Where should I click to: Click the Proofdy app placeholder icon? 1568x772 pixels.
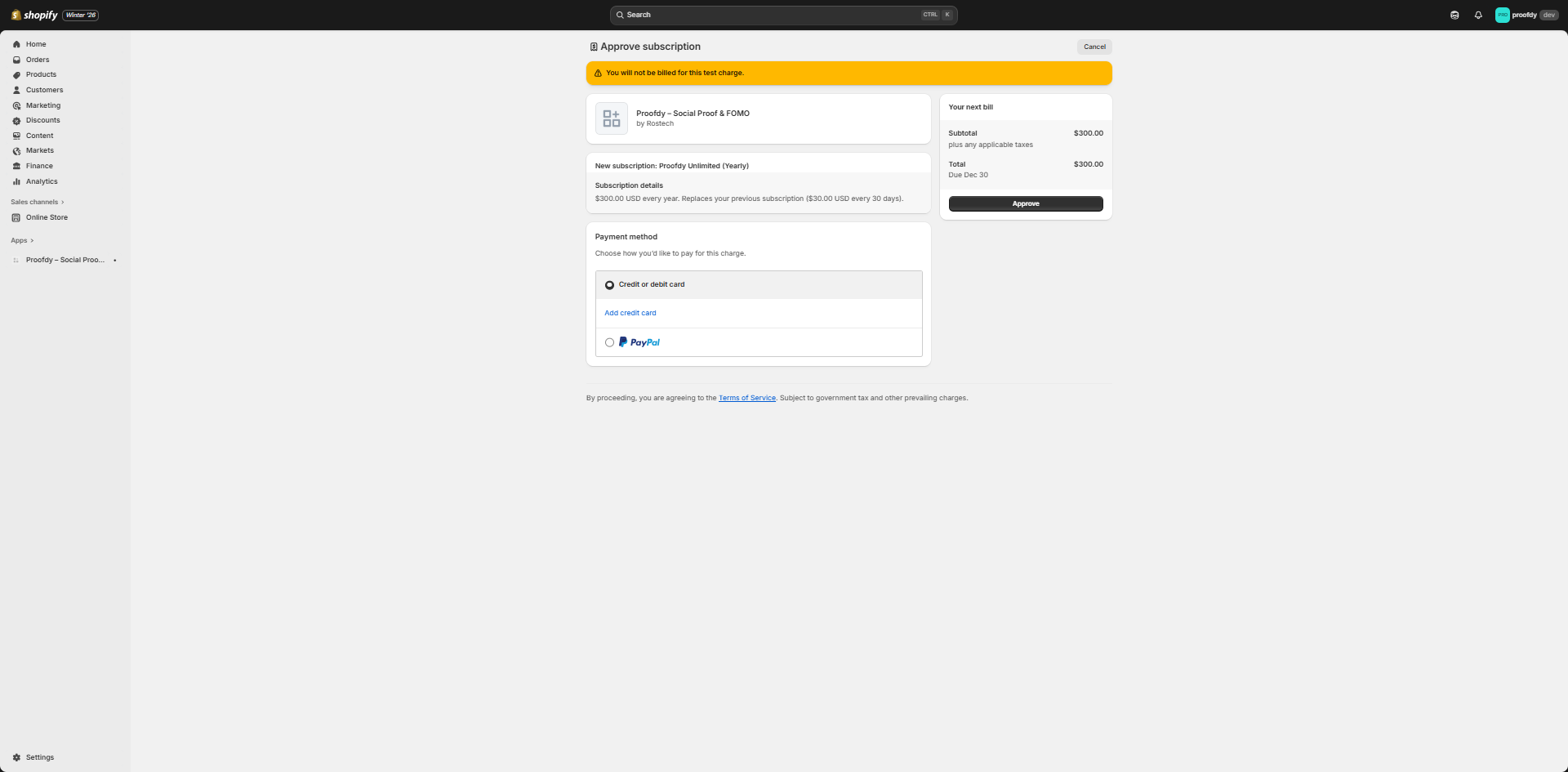[x=612, y=118]
